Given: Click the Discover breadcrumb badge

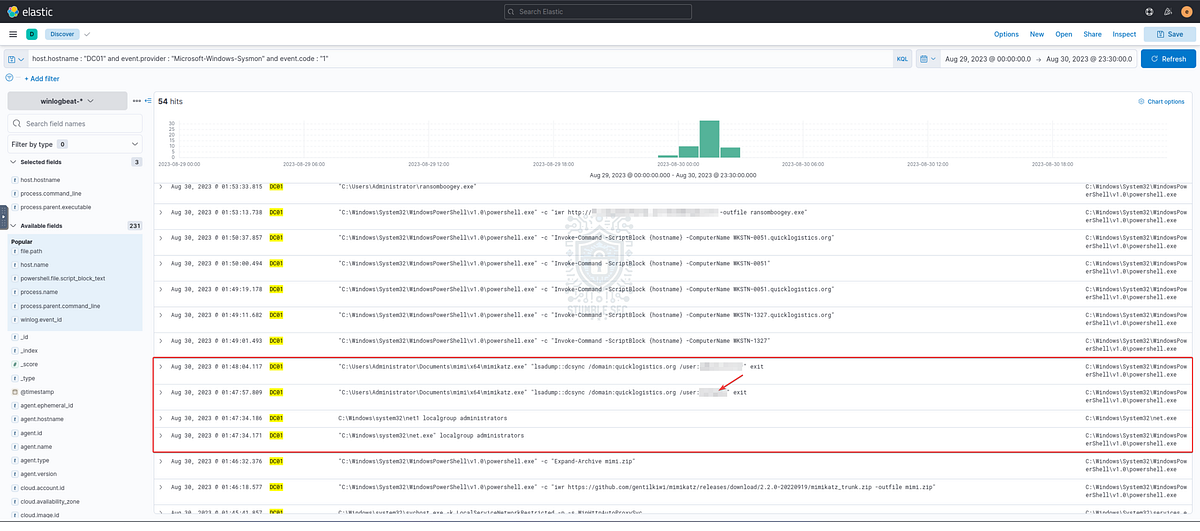Looking at the screenshot, I should (x=62, y=34).
